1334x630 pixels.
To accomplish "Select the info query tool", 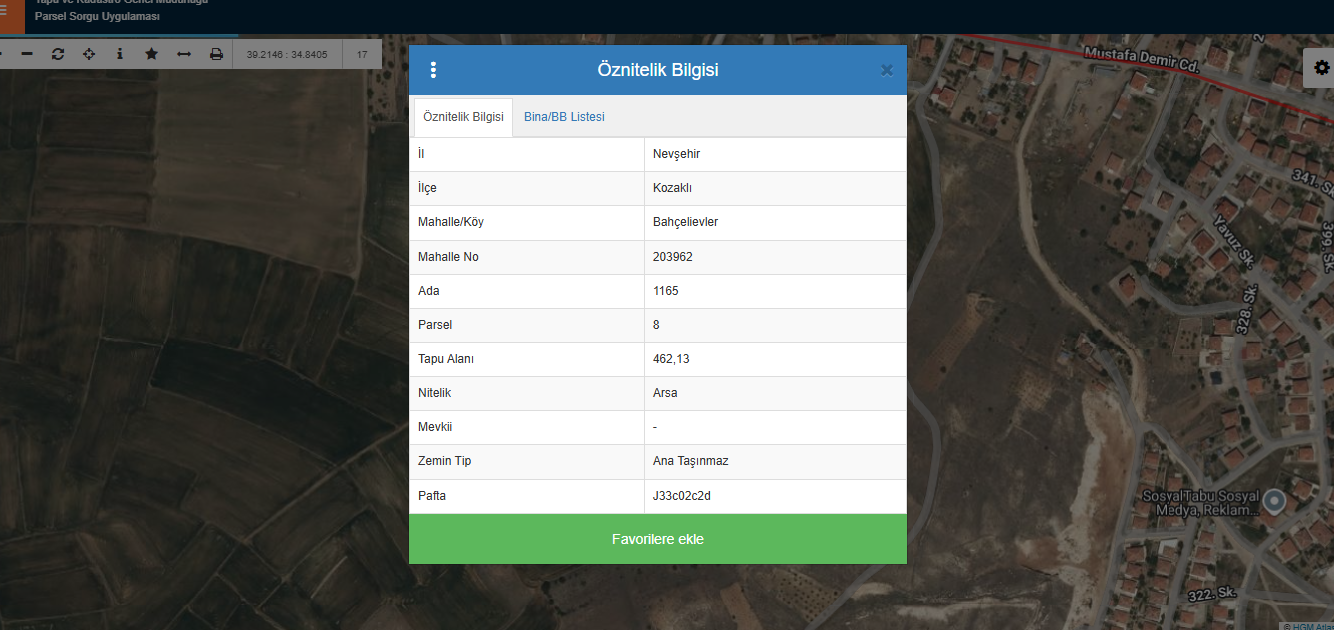I will pyautogui.click(x=120, y=54).
